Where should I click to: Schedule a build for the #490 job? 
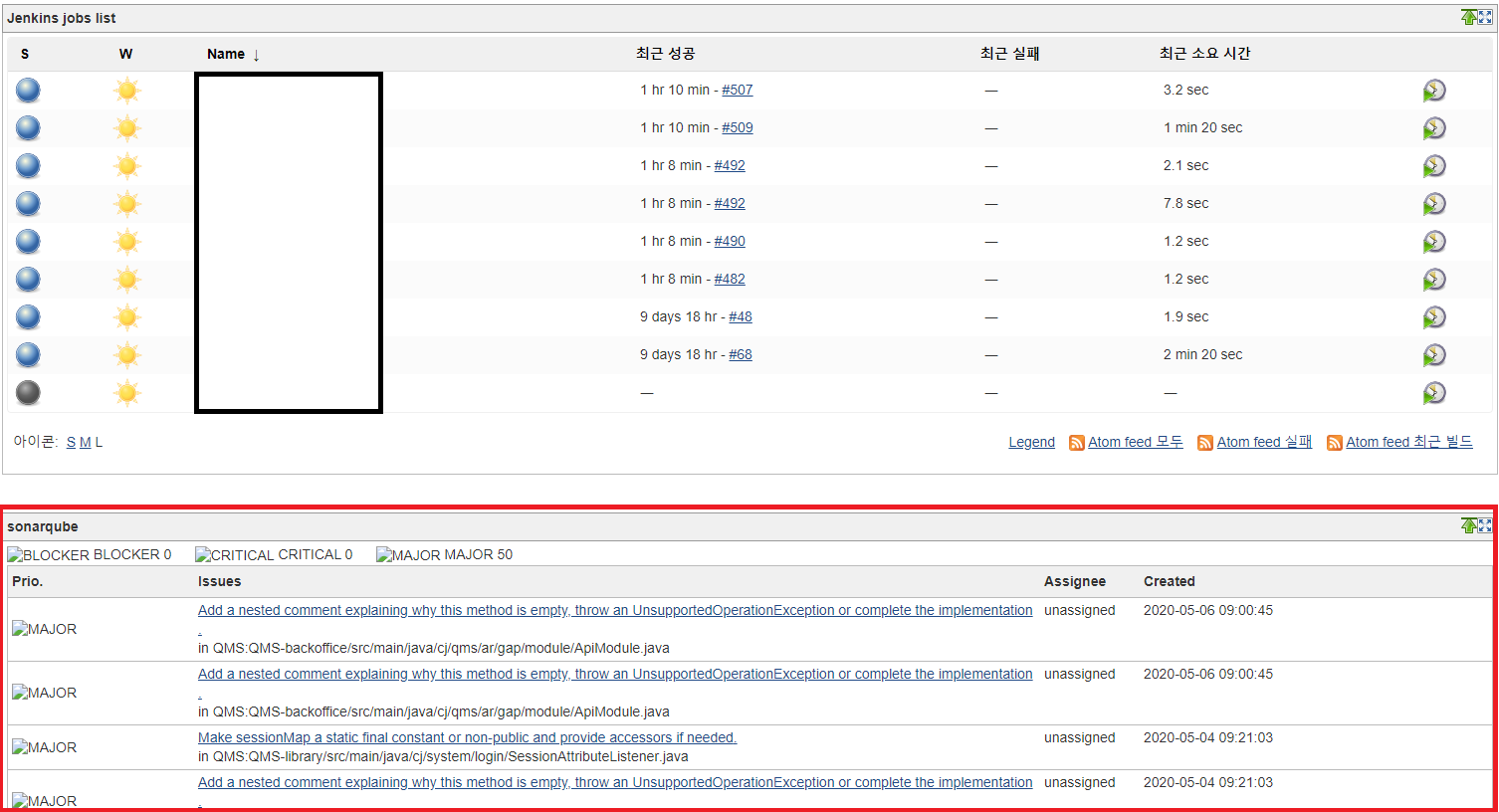1433,242
